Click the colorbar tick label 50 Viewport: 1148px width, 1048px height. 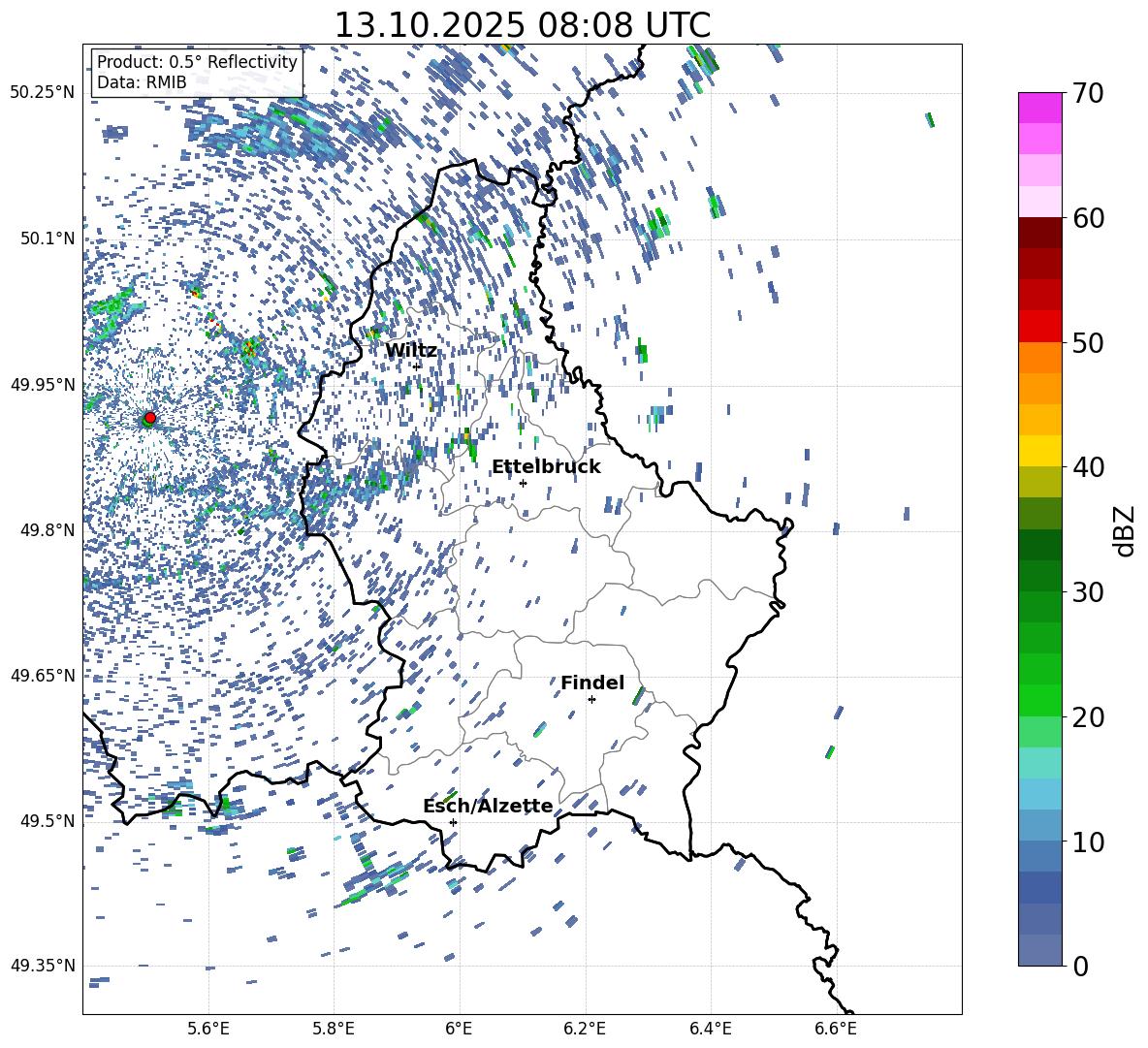click(1088, 343)
